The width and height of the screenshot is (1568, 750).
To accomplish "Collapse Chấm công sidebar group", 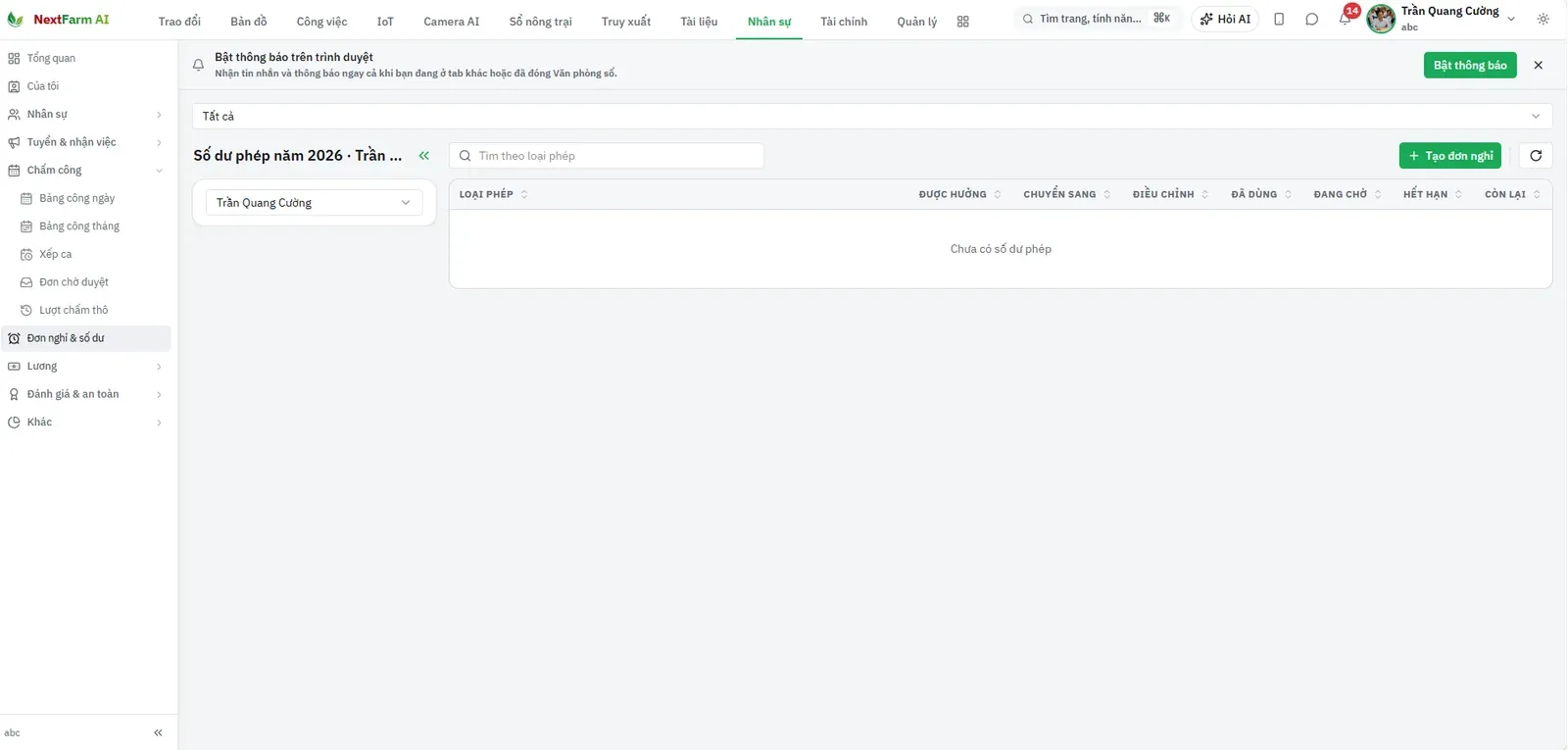I will point(85,171).
